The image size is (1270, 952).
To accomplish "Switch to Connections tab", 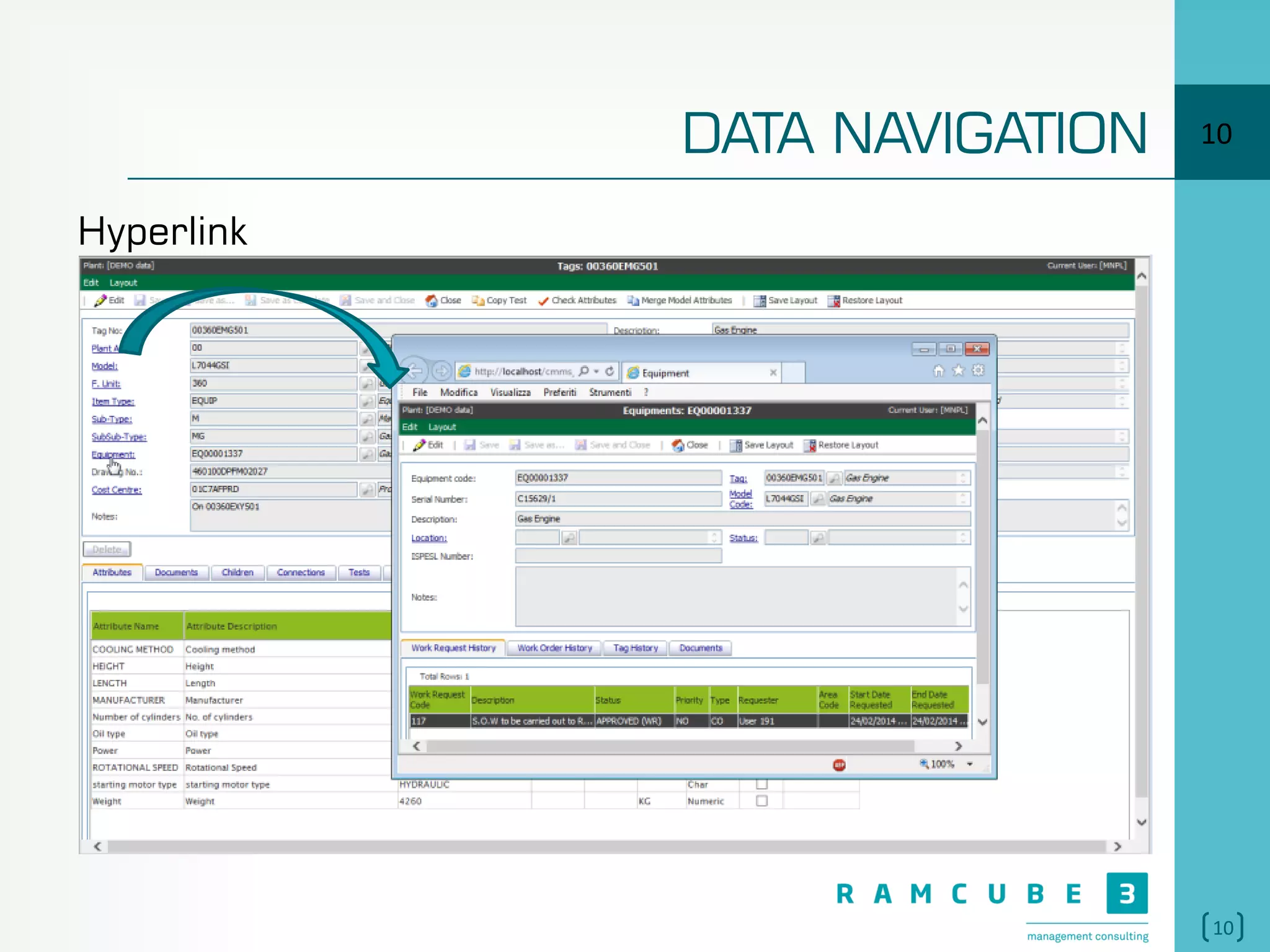I will (x=301, y=573).
